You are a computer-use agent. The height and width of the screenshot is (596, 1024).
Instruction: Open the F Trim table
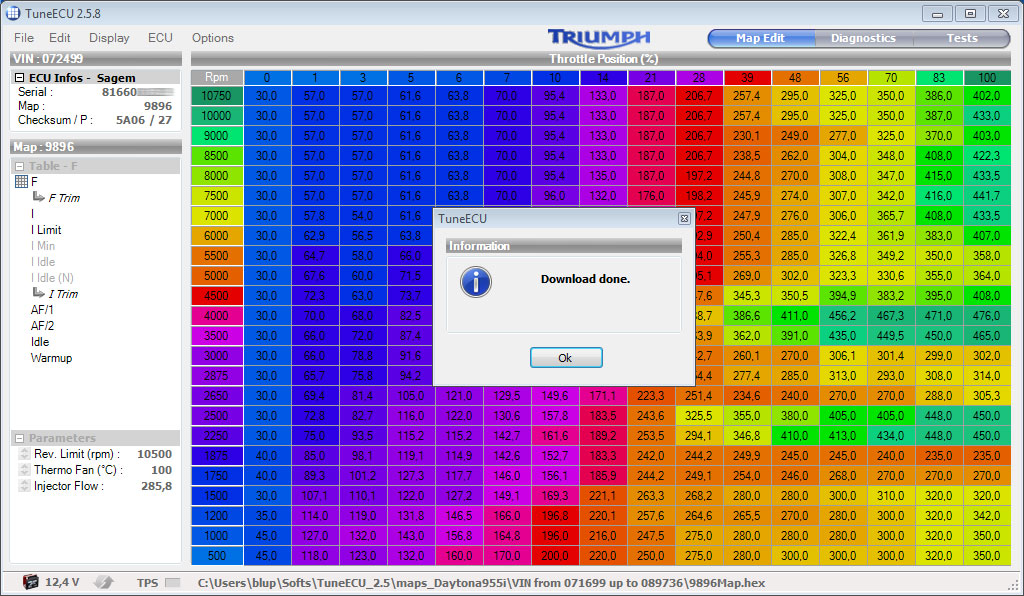pyautogui.click(x=64, y=198)
